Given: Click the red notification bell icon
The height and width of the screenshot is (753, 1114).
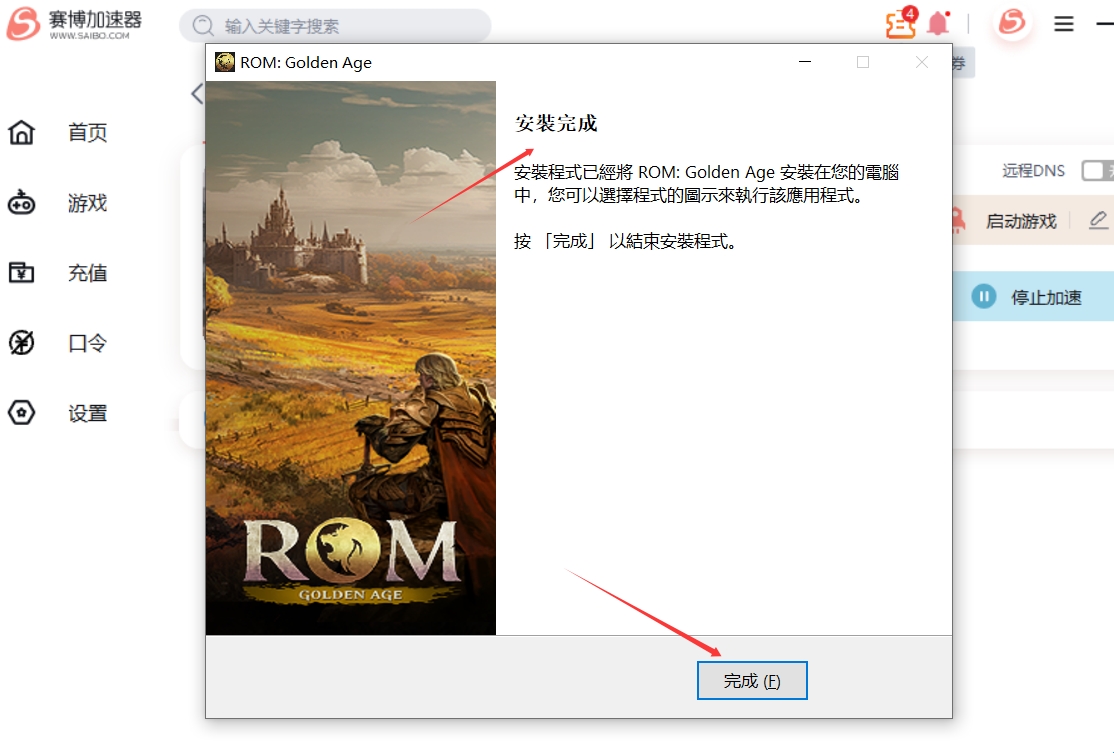Looking at the screenshot, I should [x=939, y=23].
